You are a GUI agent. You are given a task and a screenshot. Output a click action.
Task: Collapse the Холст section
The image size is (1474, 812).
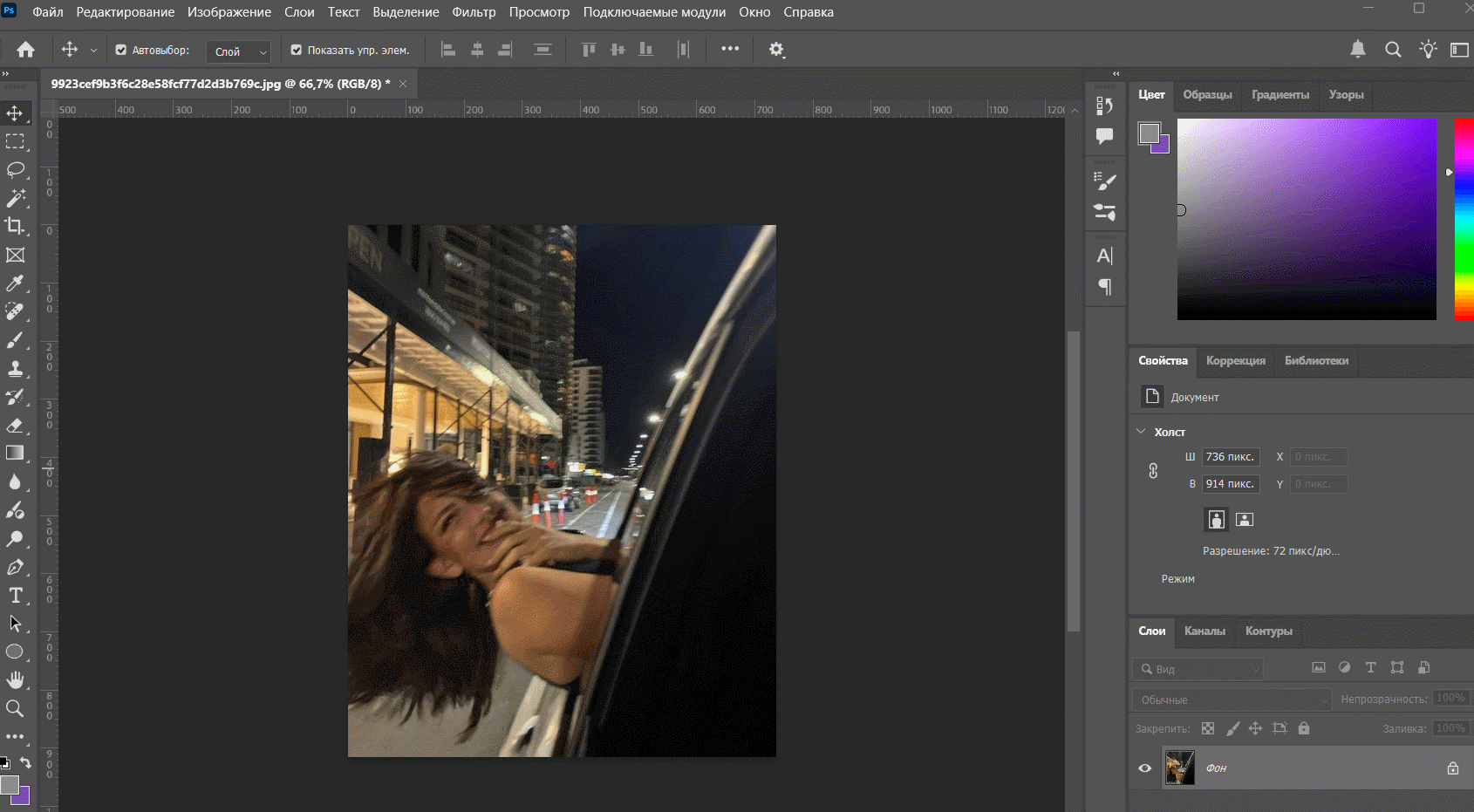(1141, 432)
